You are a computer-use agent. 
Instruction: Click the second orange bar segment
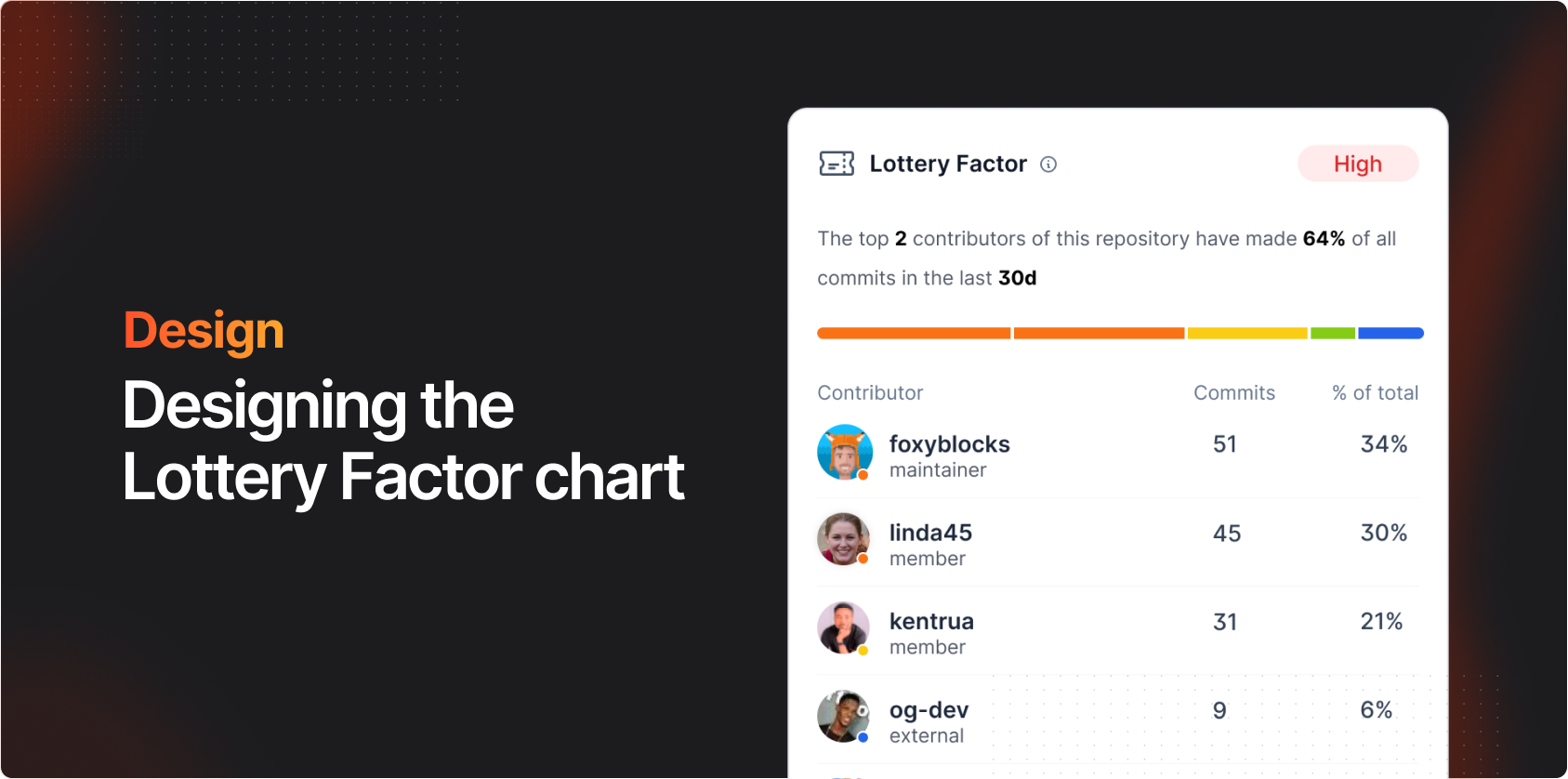tap(1099, 333)
